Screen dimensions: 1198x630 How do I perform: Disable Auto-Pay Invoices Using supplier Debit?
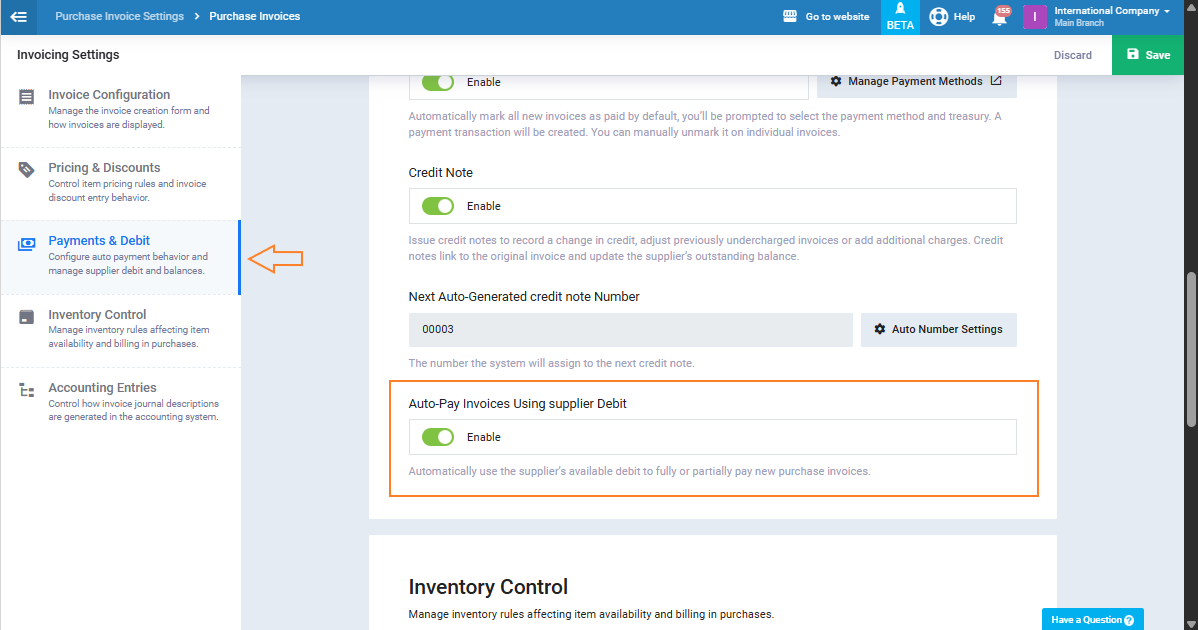click(438, 437)
